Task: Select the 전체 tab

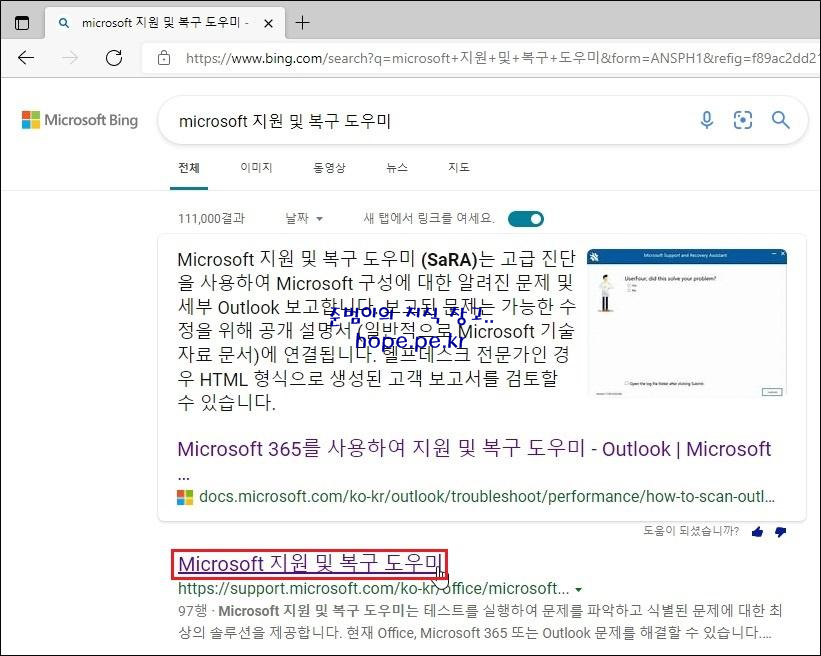Action: (x=188, y=168)
